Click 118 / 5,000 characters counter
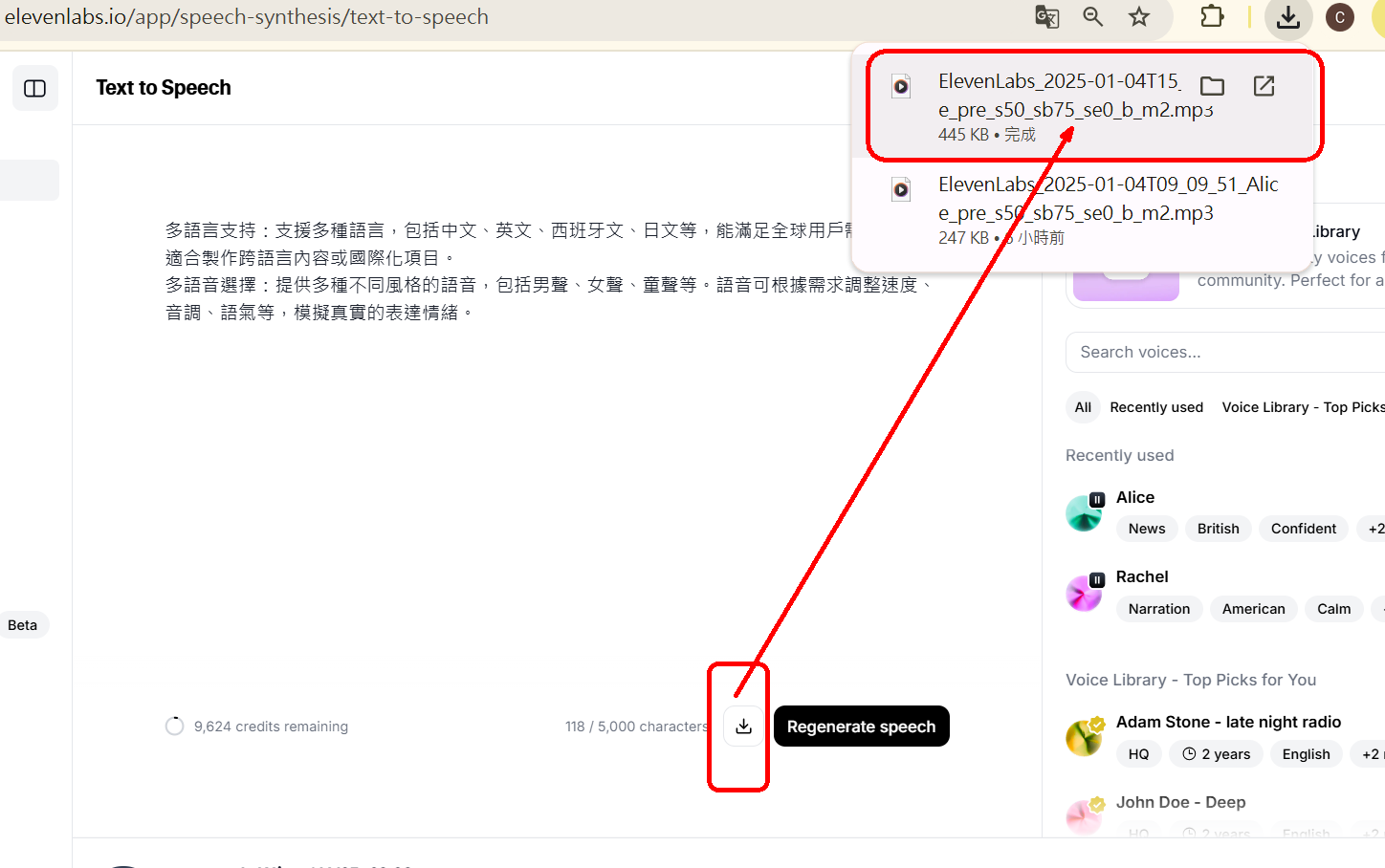The image size is (1385, 868). point(637,727)
